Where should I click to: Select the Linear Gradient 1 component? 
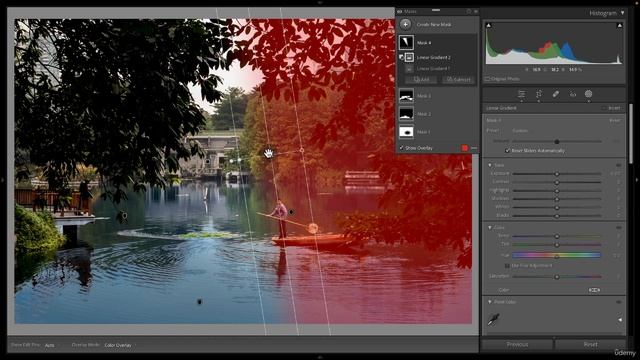click(433, 69)
